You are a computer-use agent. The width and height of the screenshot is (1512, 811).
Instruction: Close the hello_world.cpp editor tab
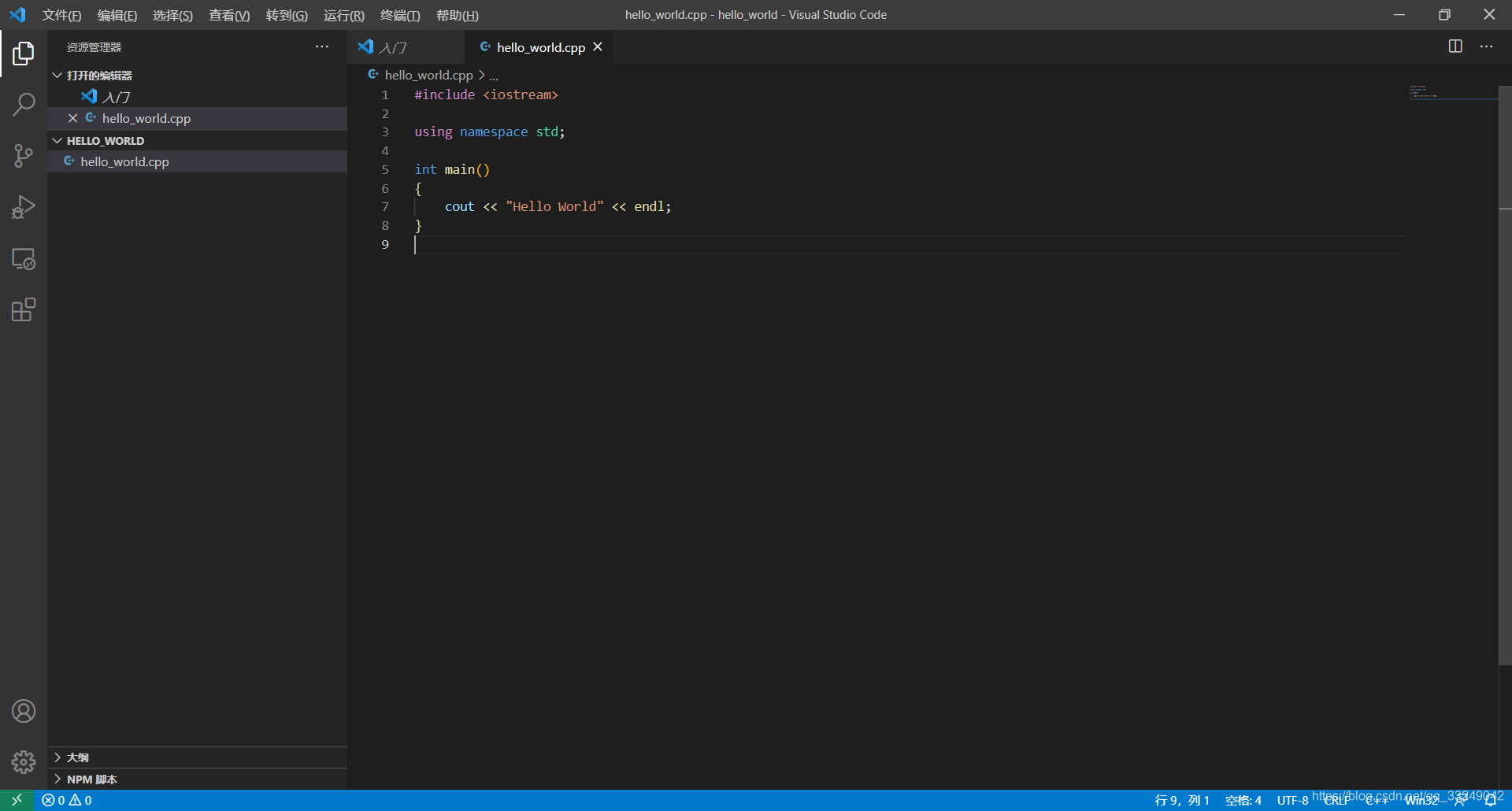click(x=598, y=47)
